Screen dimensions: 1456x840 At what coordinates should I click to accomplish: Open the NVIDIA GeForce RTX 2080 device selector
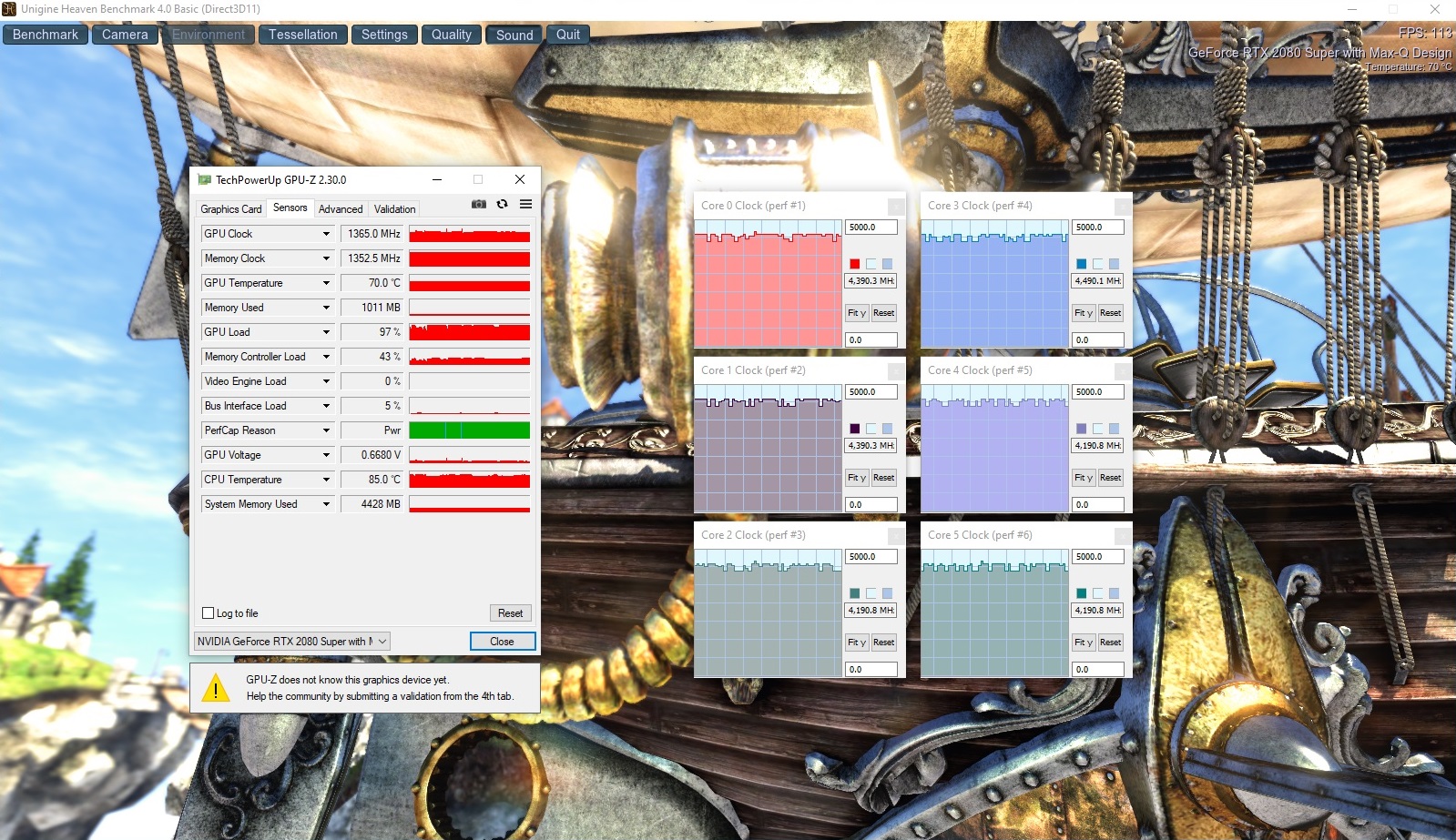(x=292, y=642)
